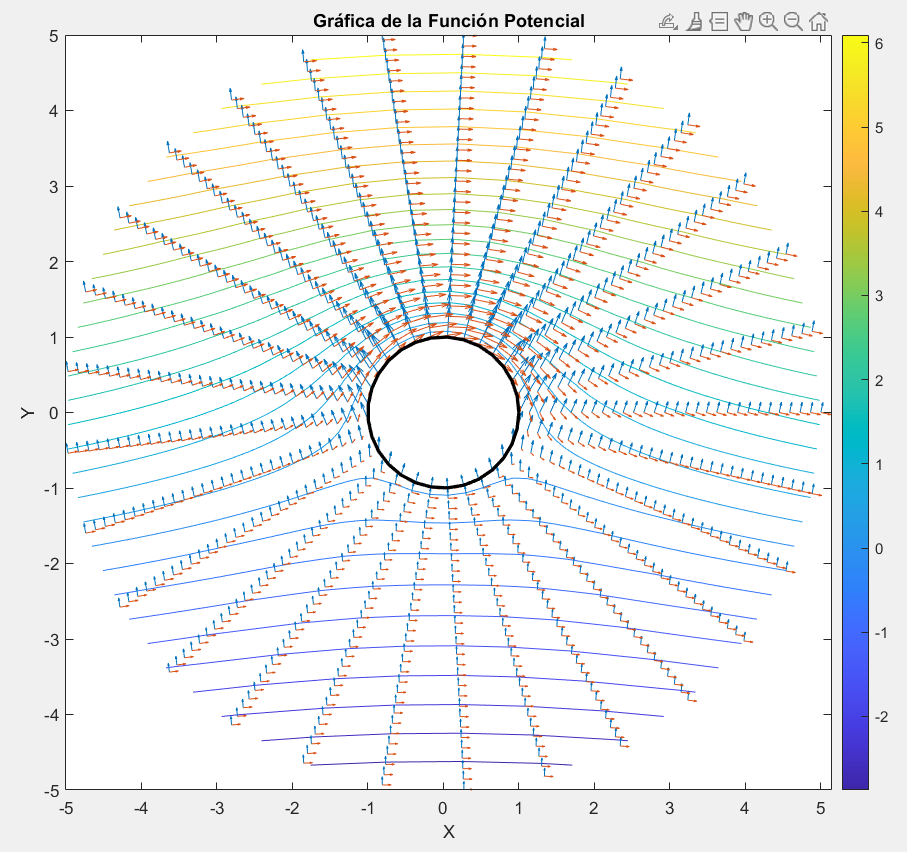Pick the teal colorbar region near 2

click(x=855, y=380)
